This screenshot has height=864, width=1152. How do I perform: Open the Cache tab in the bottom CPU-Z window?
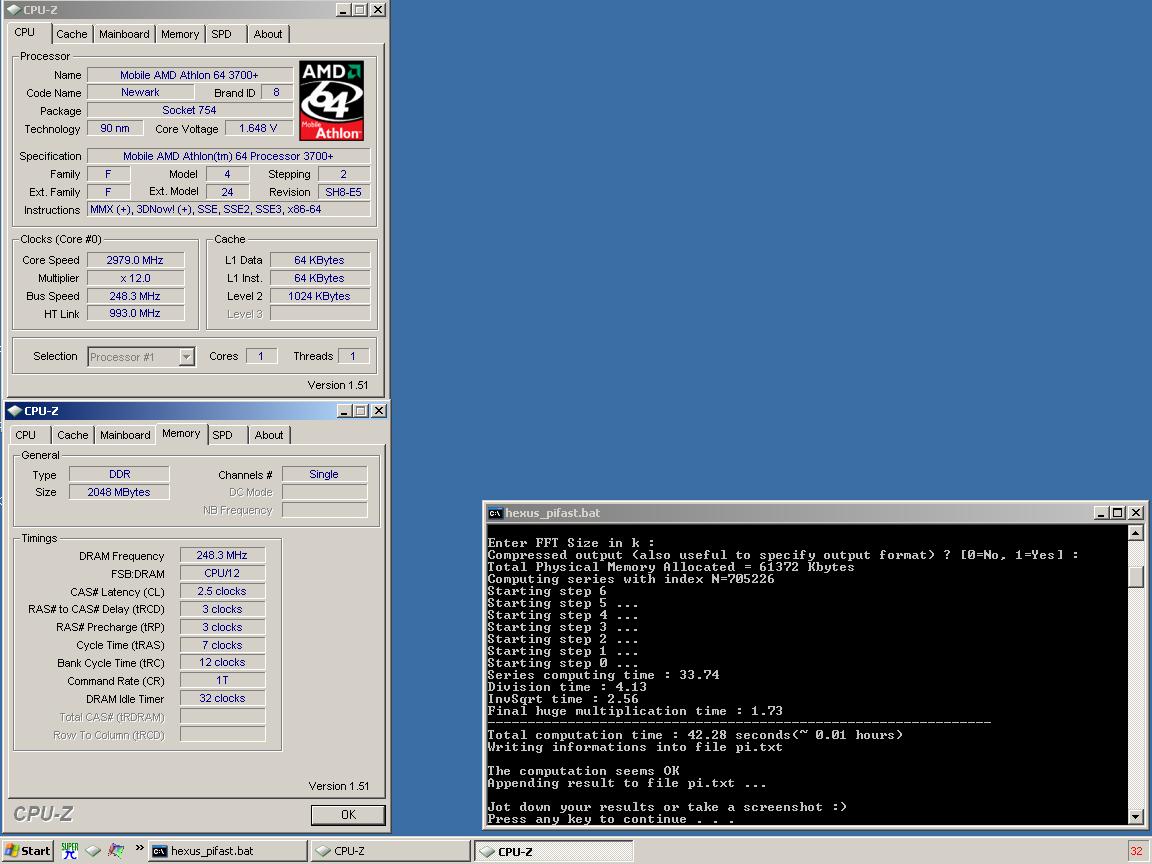pyautogui.click(x=73, y=435)
